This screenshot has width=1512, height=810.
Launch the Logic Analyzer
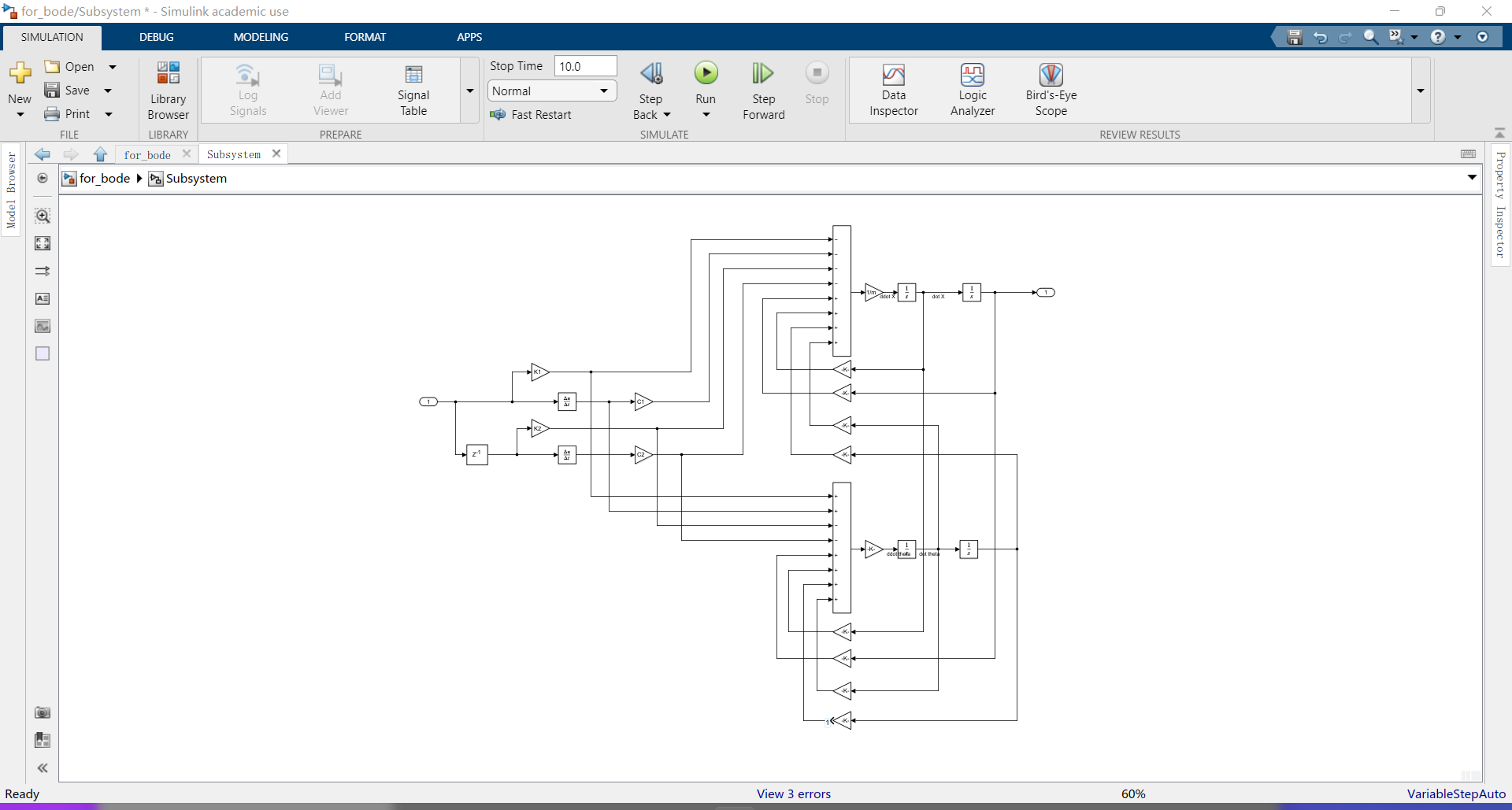[x=973, y=91]
